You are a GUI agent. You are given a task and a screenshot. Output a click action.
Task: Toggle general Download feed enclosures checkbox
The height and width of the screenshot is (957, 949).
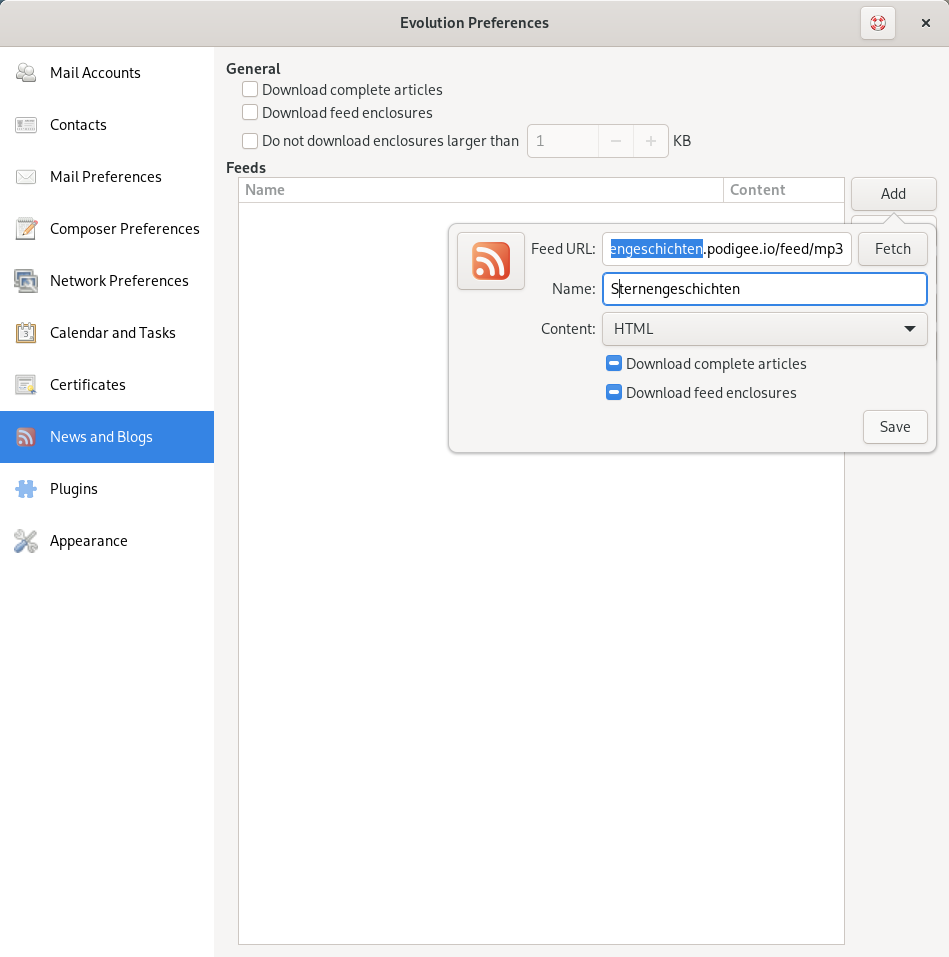[250, 113]
